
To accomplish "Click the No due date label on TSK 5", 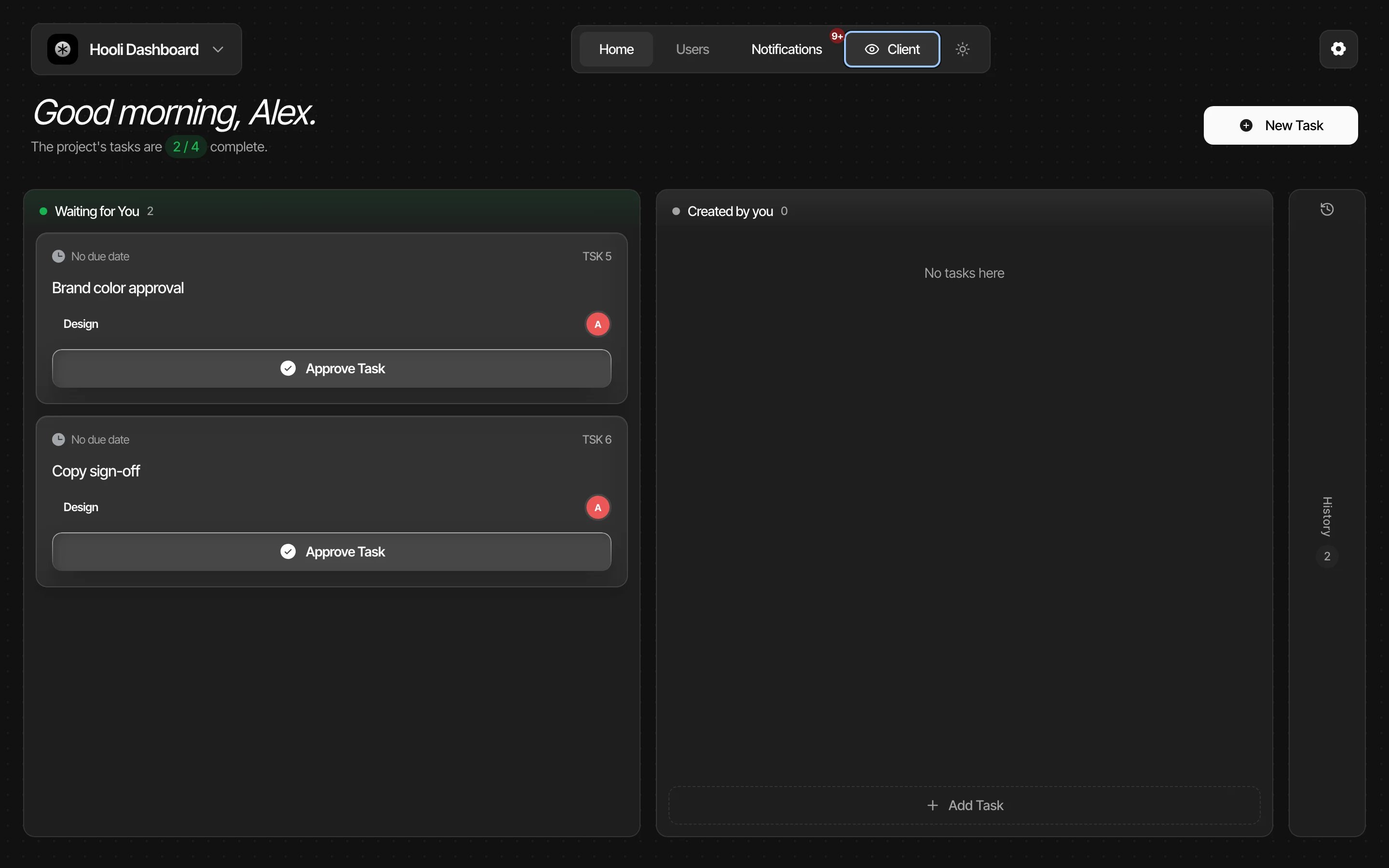I will click(x=100, y=256).
